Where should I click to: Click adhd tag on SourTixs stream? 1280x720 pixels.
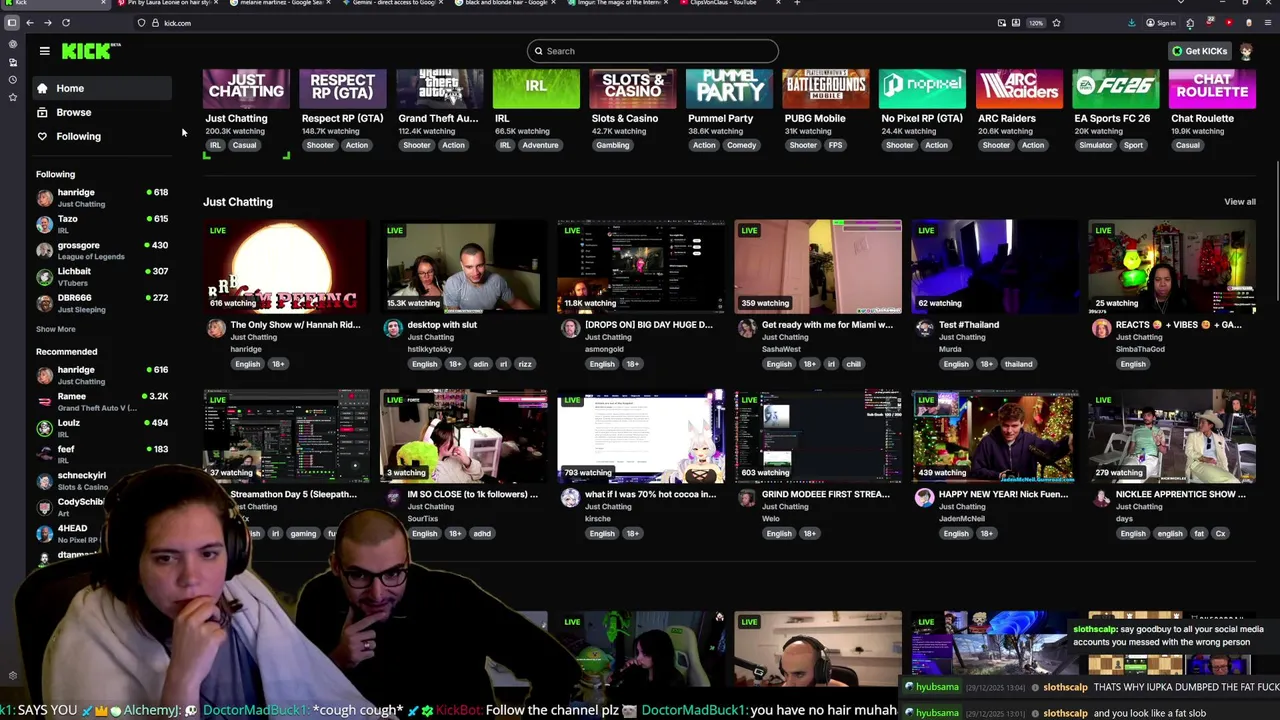click(x=482, y=533)
